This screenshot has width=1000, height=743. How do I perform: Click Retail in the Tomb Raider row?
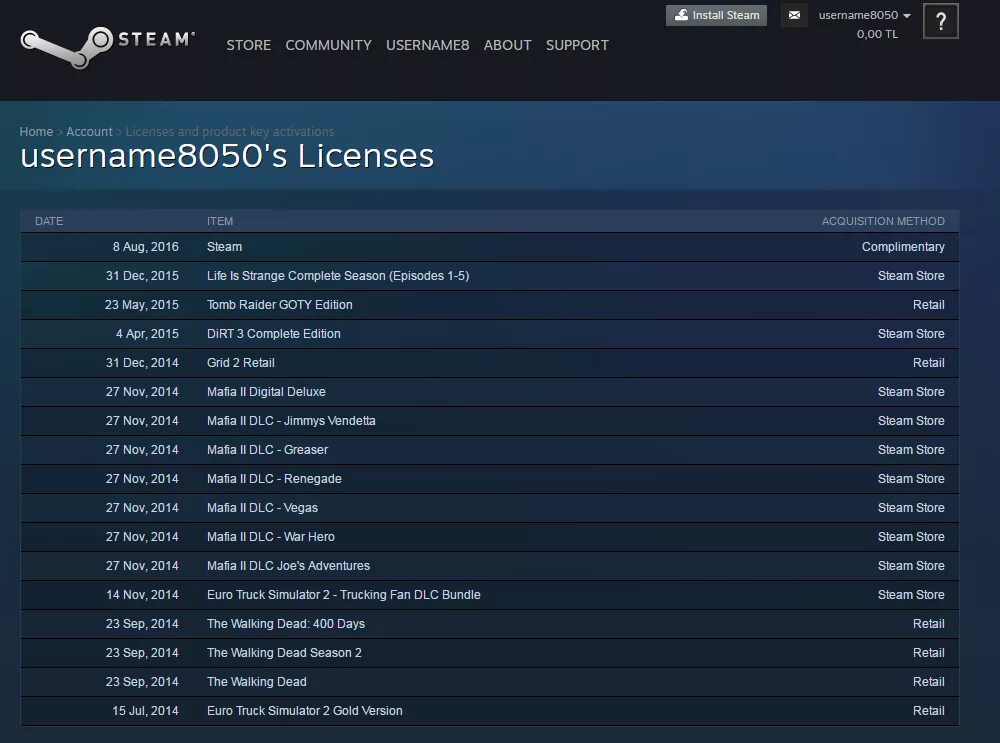point(929,305)
